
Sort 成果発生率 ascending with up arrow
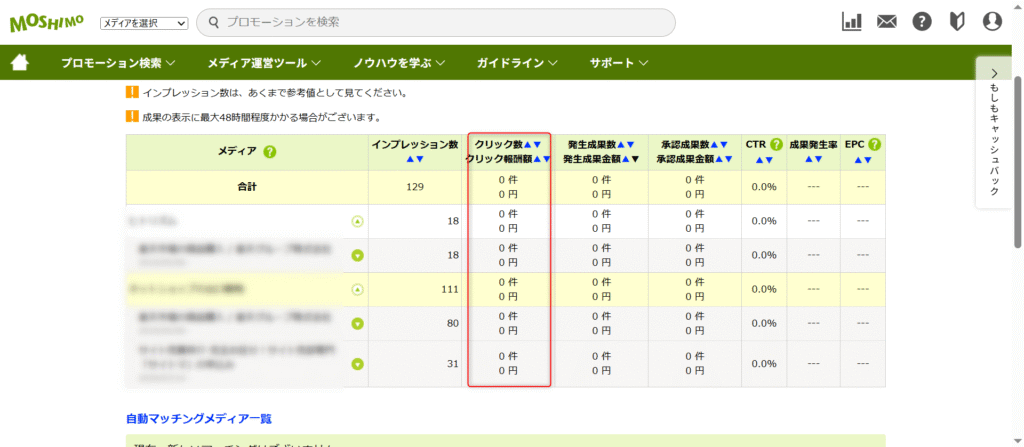(809, 159)
